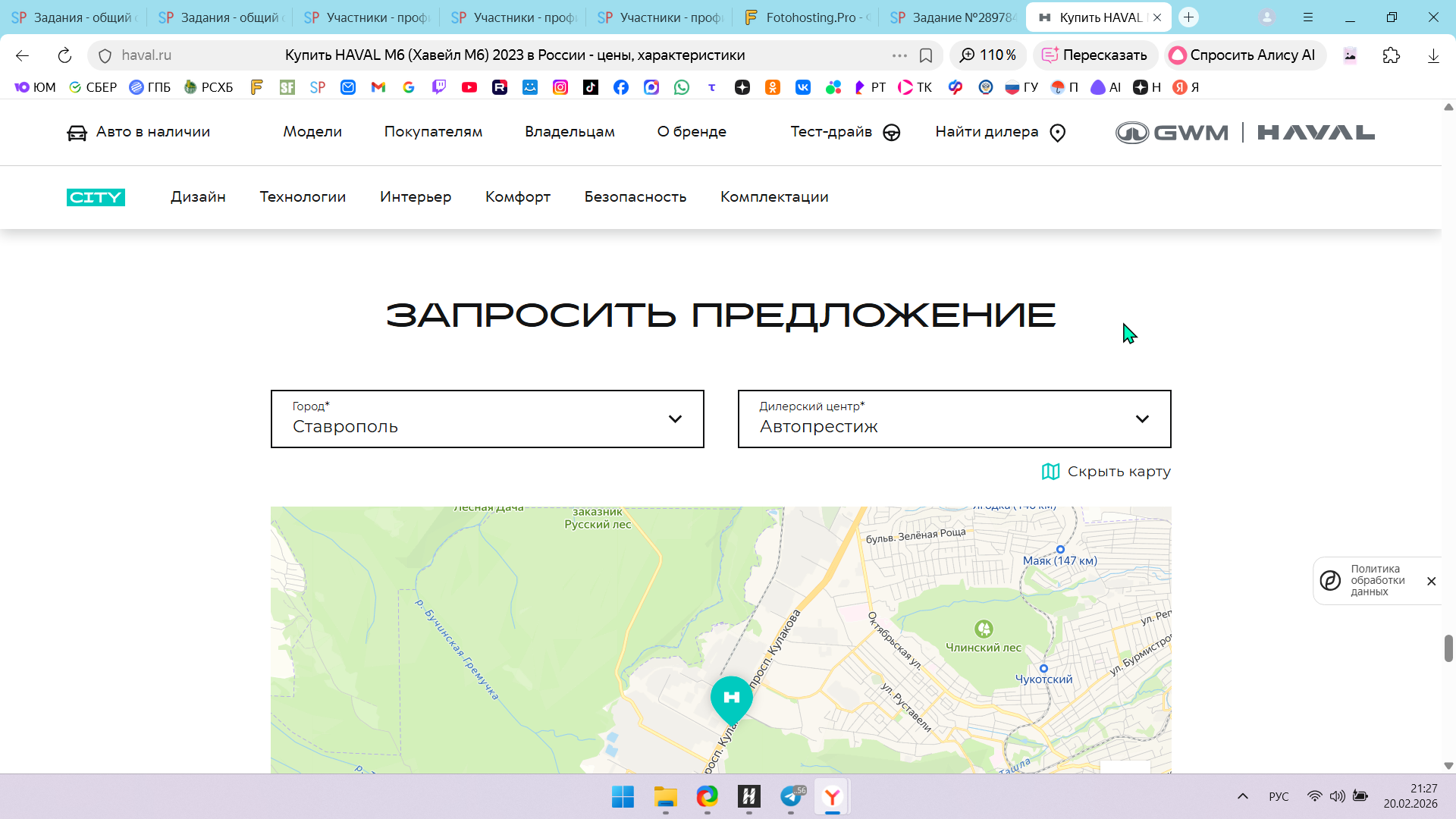Switch to the Комплектации section tab

tap(773, 197)
